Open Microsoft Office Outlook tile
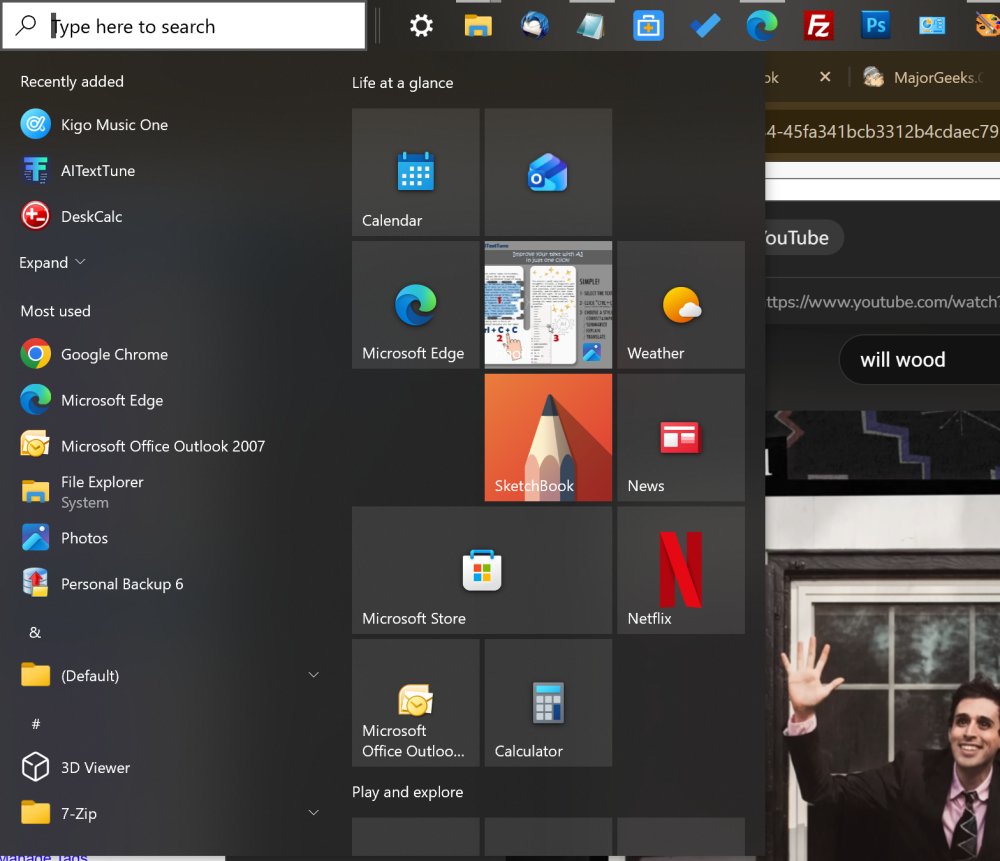 [x=415, y=702]
